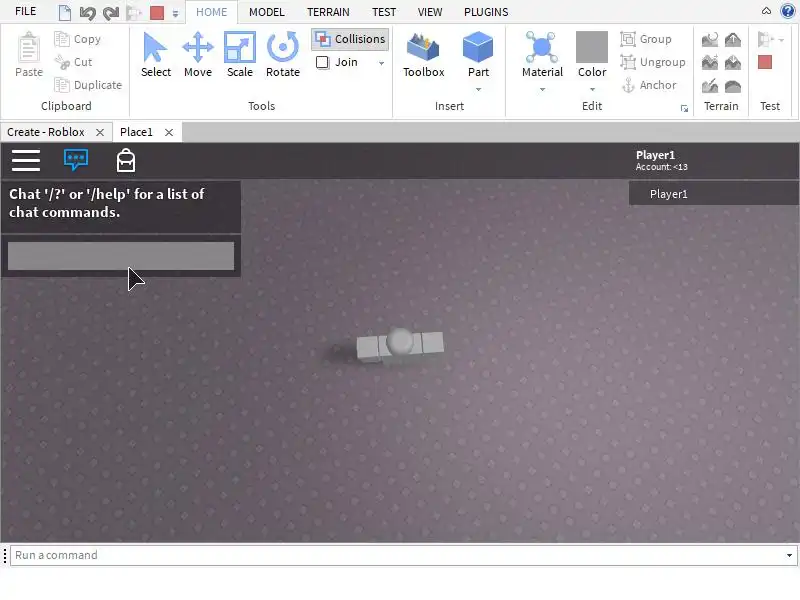The width and height of the screenshot is (800, 600).
Task: Click red Stop square in Test section
Action: pos(765,62)
